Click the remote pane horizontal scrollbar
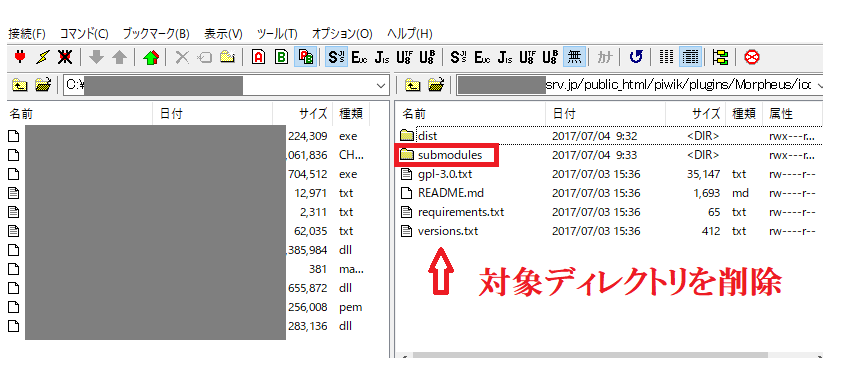 click(590, 355)
